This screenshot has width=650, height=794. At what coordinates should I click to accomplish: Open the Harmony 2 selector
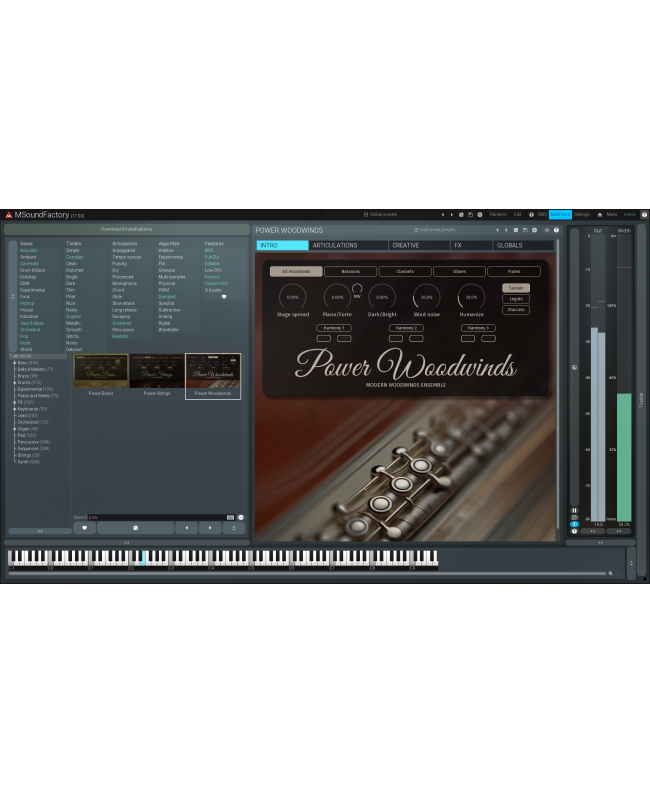point(406,328)
